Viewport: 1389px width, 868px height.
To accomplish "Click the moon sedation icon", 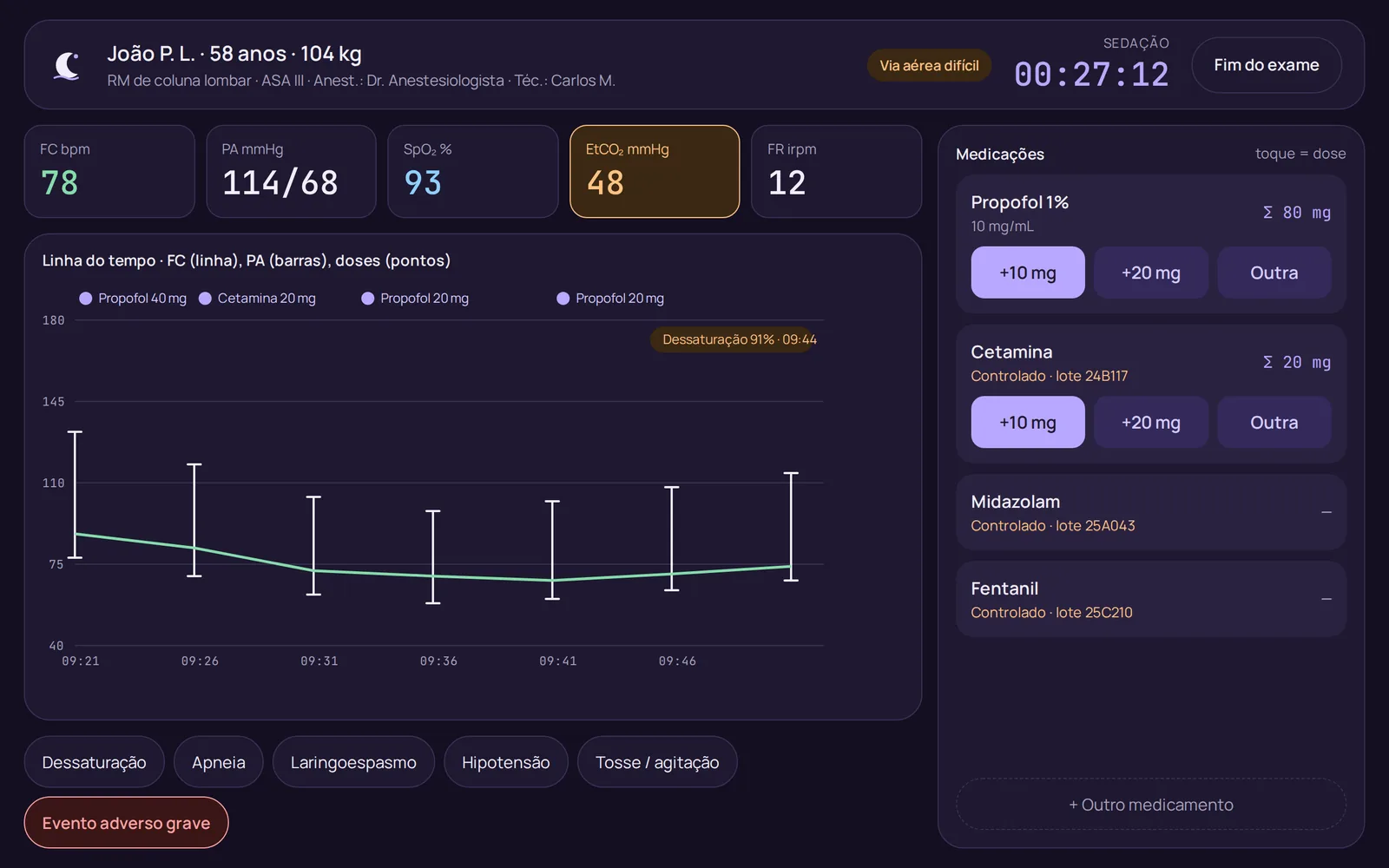I will tap(67, 66).
